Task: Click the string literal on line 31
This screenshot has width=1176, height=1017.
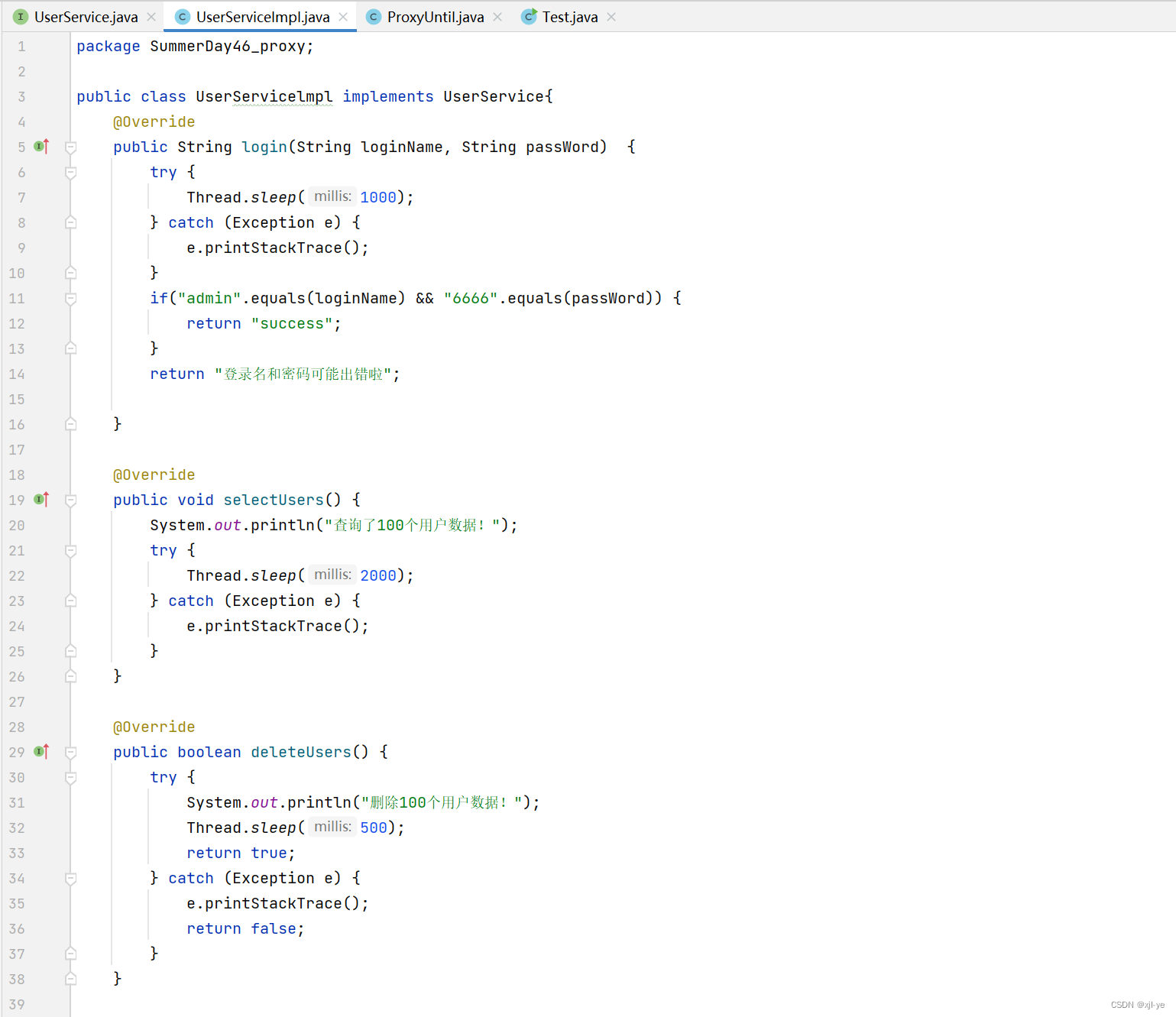Action: 442,802
